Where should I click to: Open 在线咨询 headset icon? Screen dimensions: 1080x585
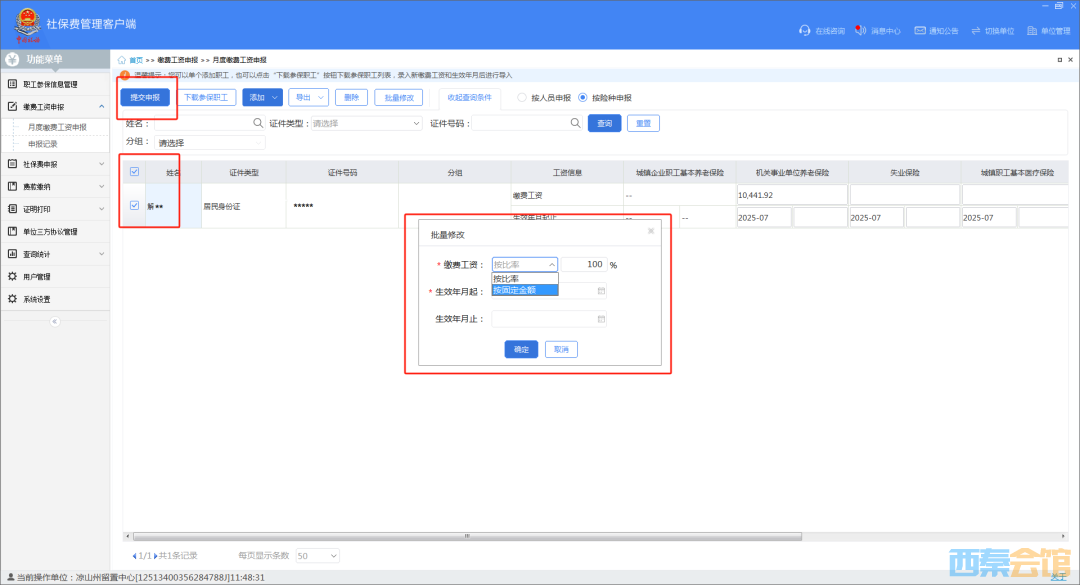coord(804,31)
